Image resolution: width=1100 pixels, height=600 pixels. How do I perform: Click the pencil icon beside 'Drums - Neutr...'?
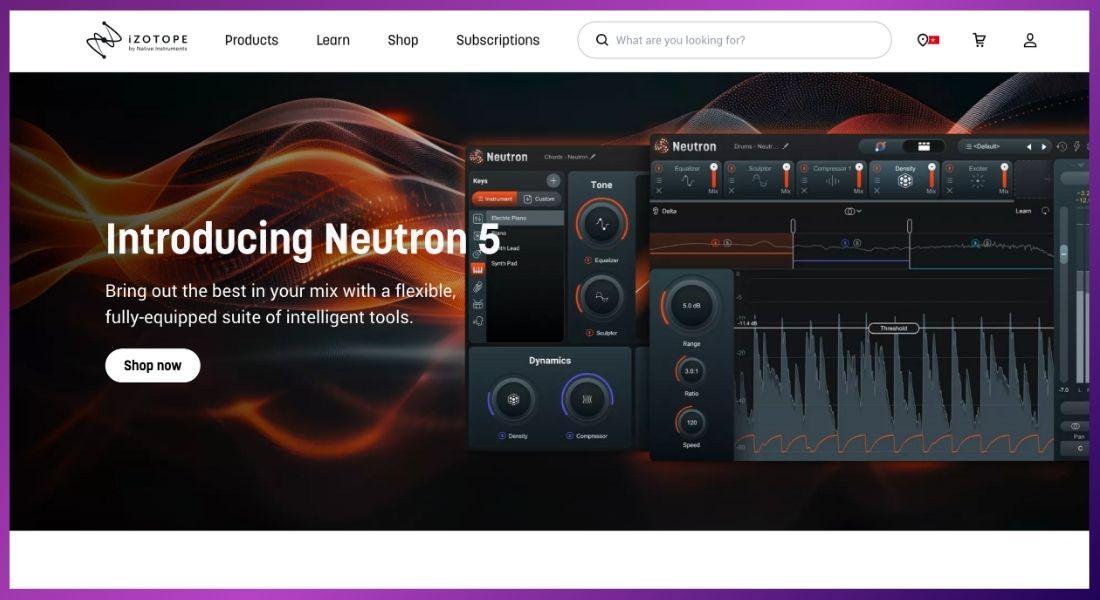(786, 147)
